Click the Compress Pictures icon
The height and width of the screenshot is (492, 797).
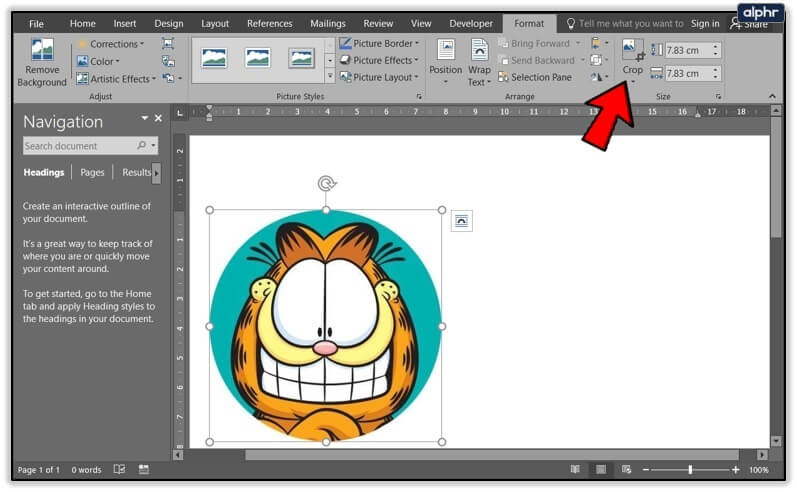(x=168, y=44)
